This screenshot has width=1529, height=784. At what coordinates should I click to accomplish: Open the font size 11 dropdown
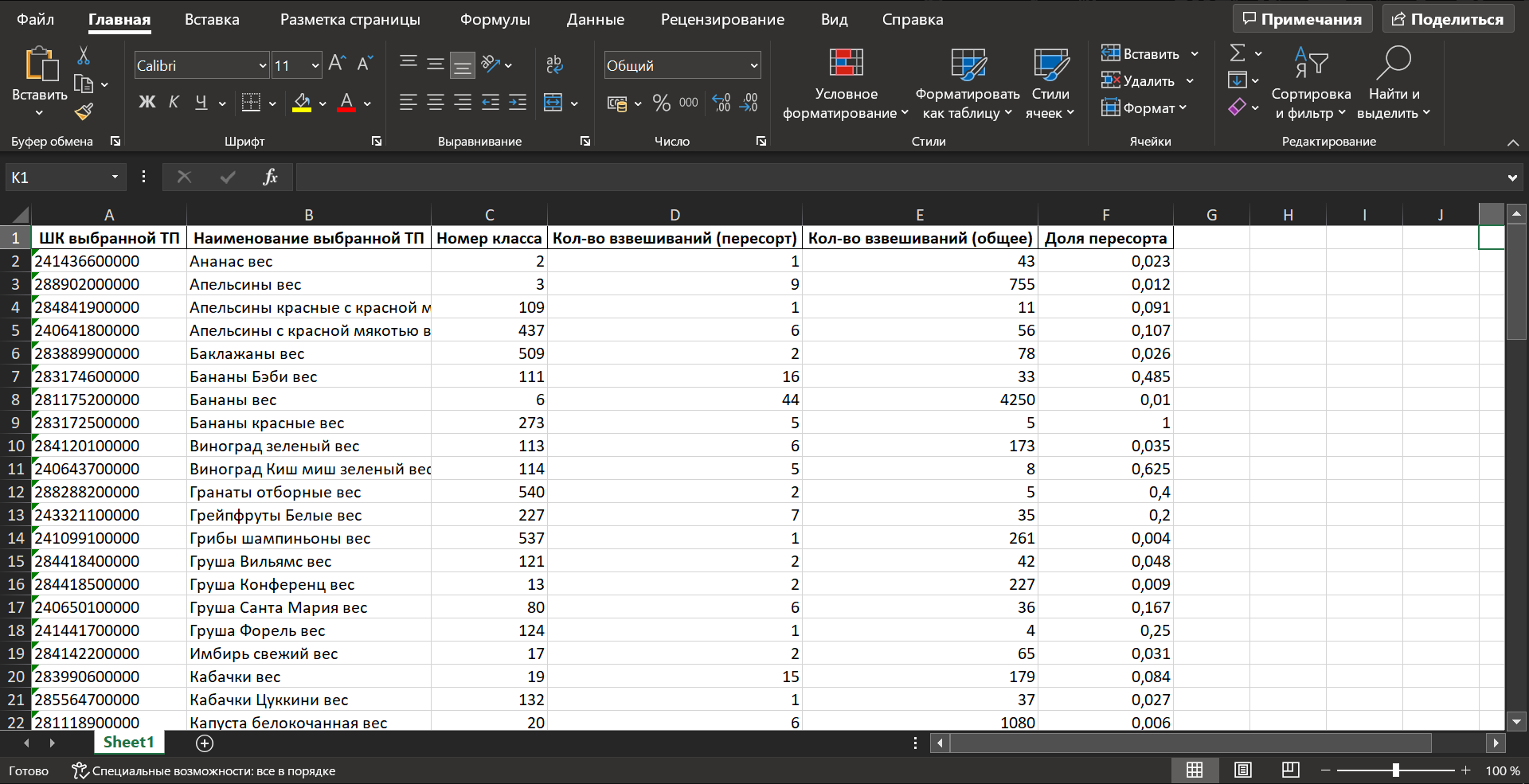315,66
